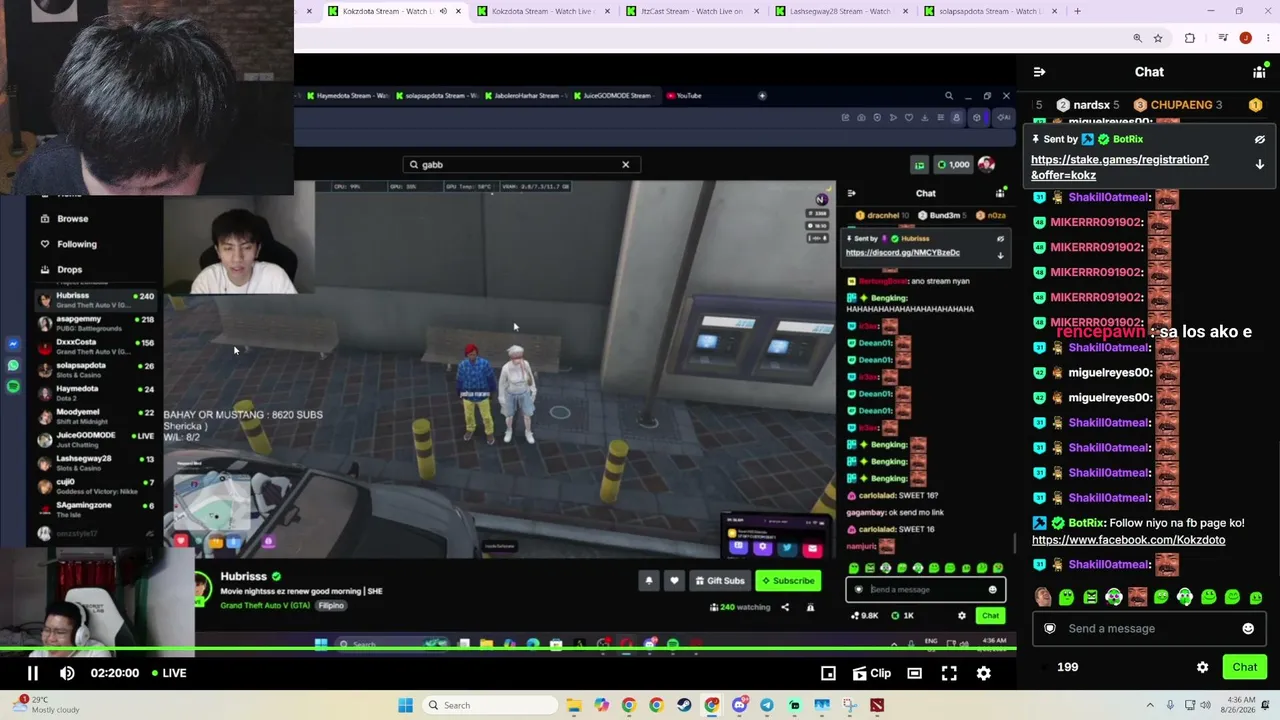
Task: Create a Clip of the stream
Action: pyautogui.click(x=871, y=673)
